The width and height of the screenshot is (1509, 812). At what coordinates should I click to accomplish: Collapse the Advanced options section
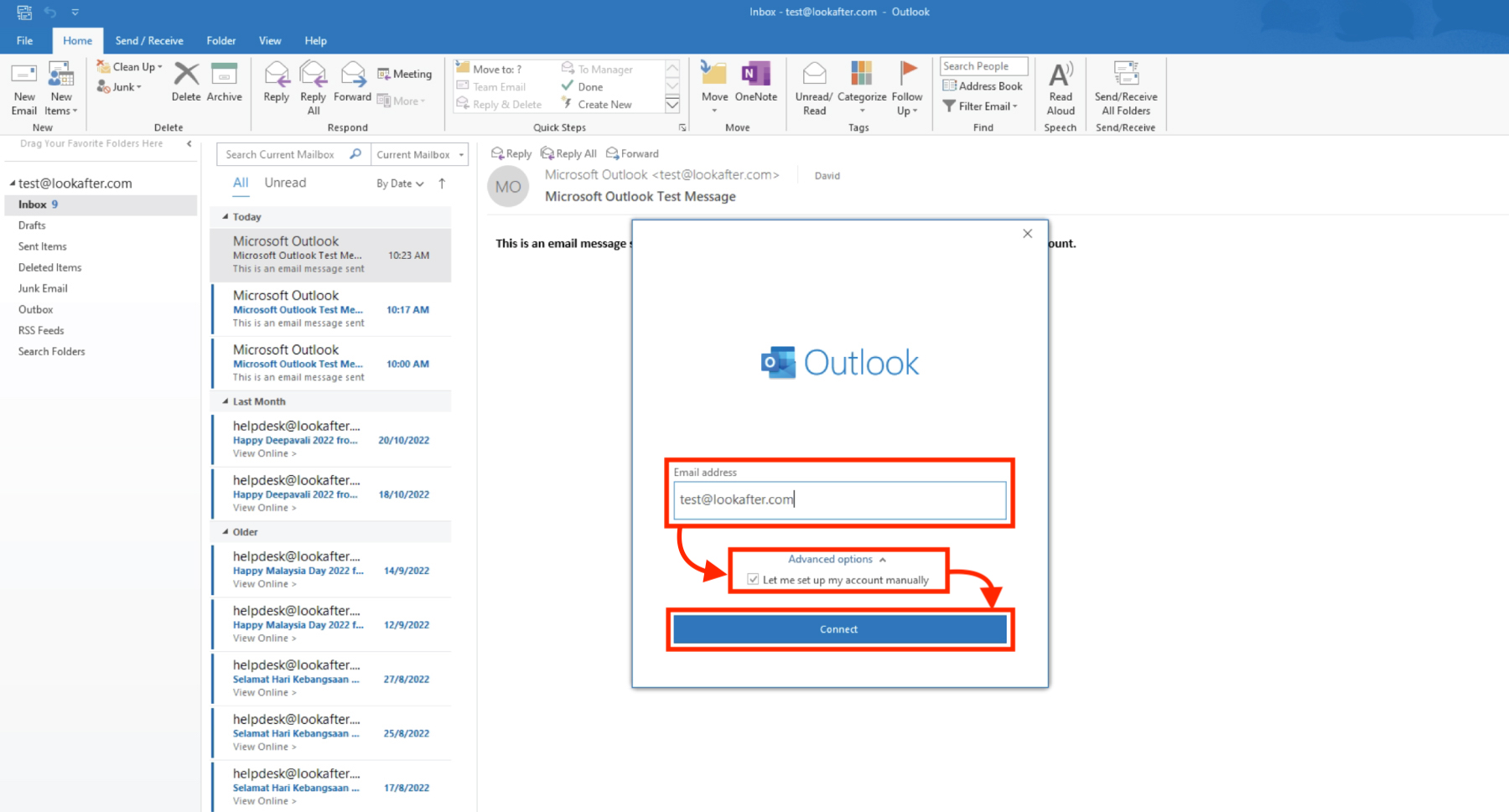pyautogui.click(x=837, y=559)
